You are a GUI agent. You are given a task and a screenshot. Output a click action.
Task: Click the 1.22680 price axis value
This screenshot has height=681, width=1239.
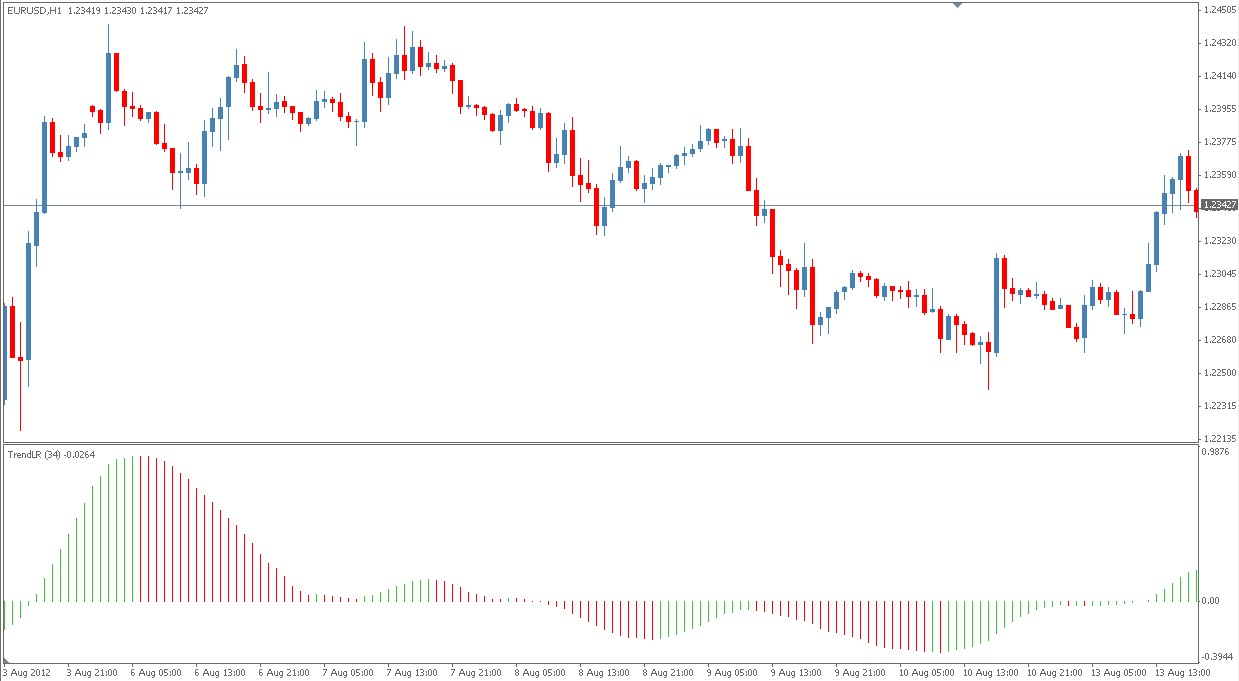click(1221, 340)
